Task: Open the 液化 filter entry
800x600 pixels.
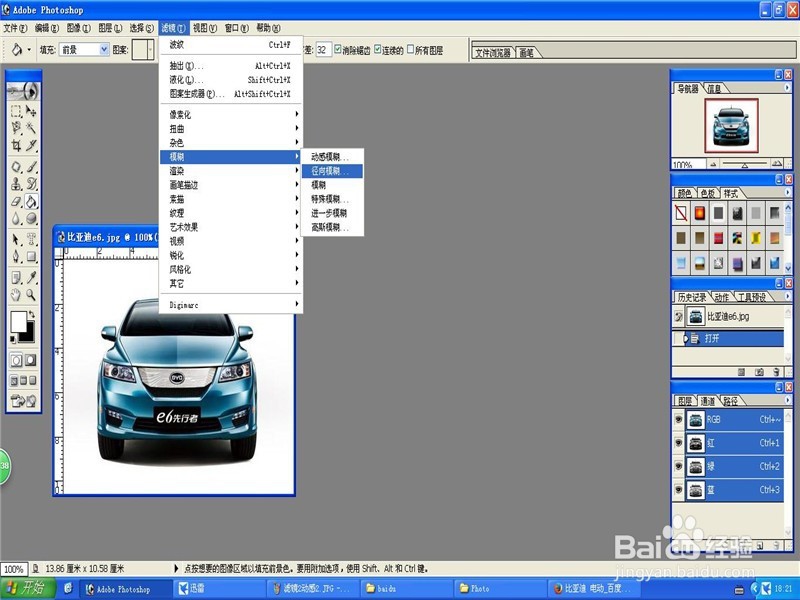Action: 231,80
